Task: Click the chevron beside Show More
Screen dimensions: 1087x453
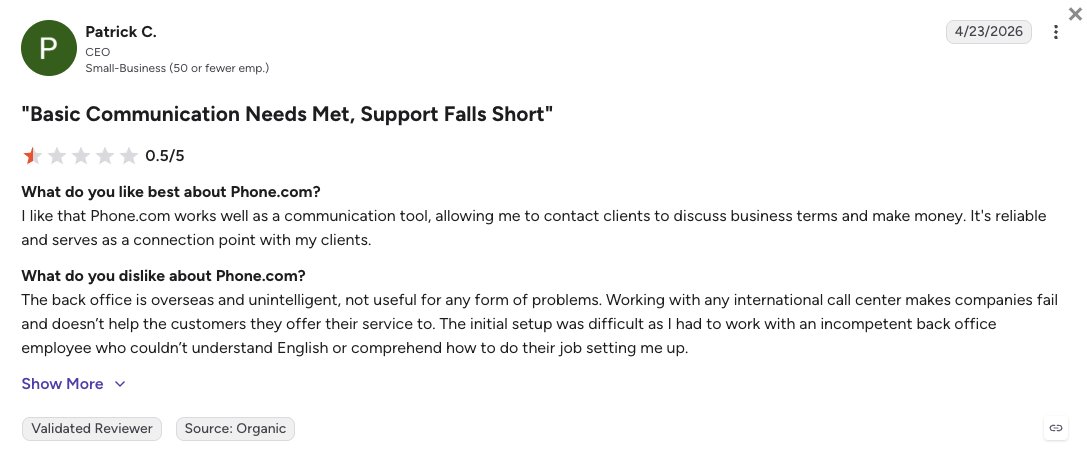Action: coord(120,384)
